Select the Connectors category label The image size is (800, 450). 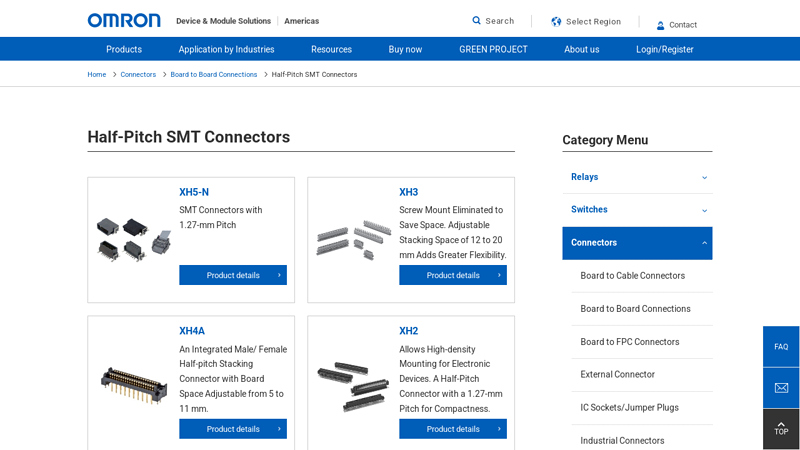click(x=594, y=243)
